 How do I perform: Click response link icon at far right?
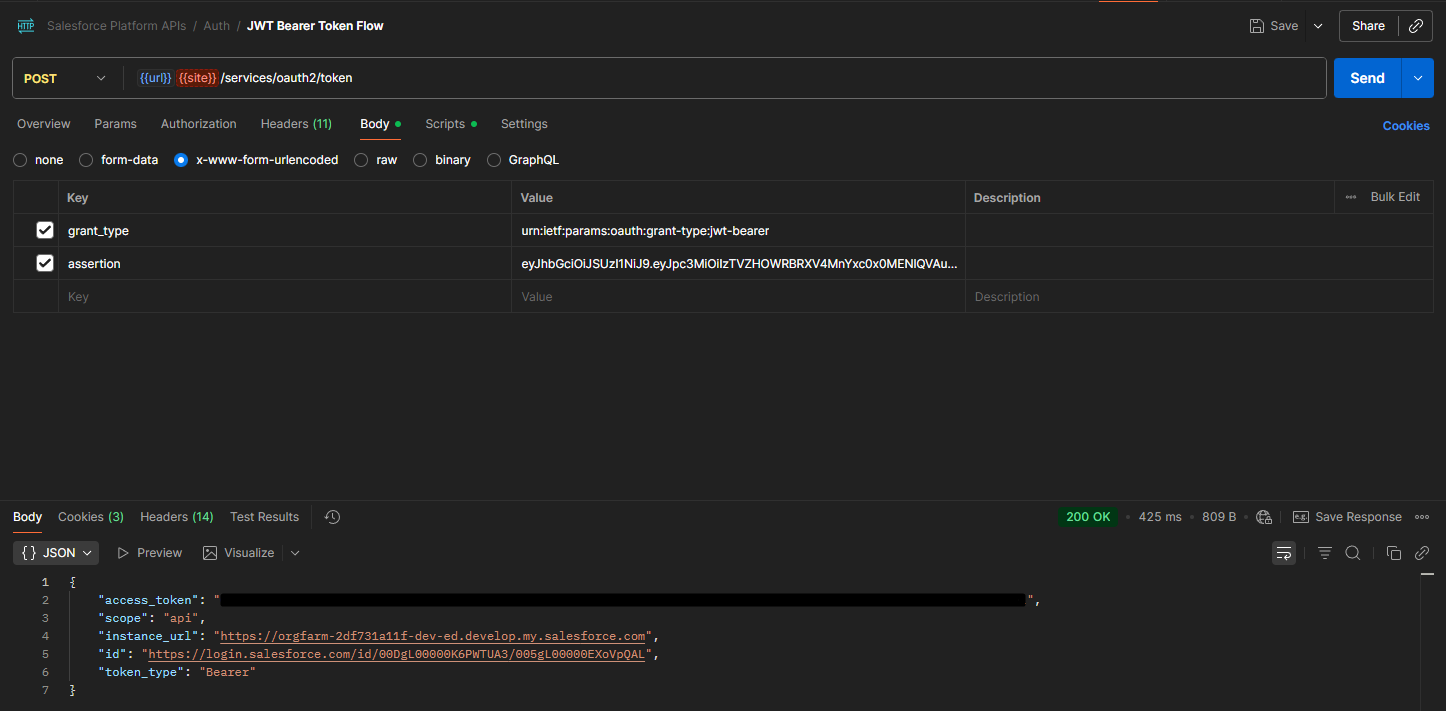point(1422,553)
